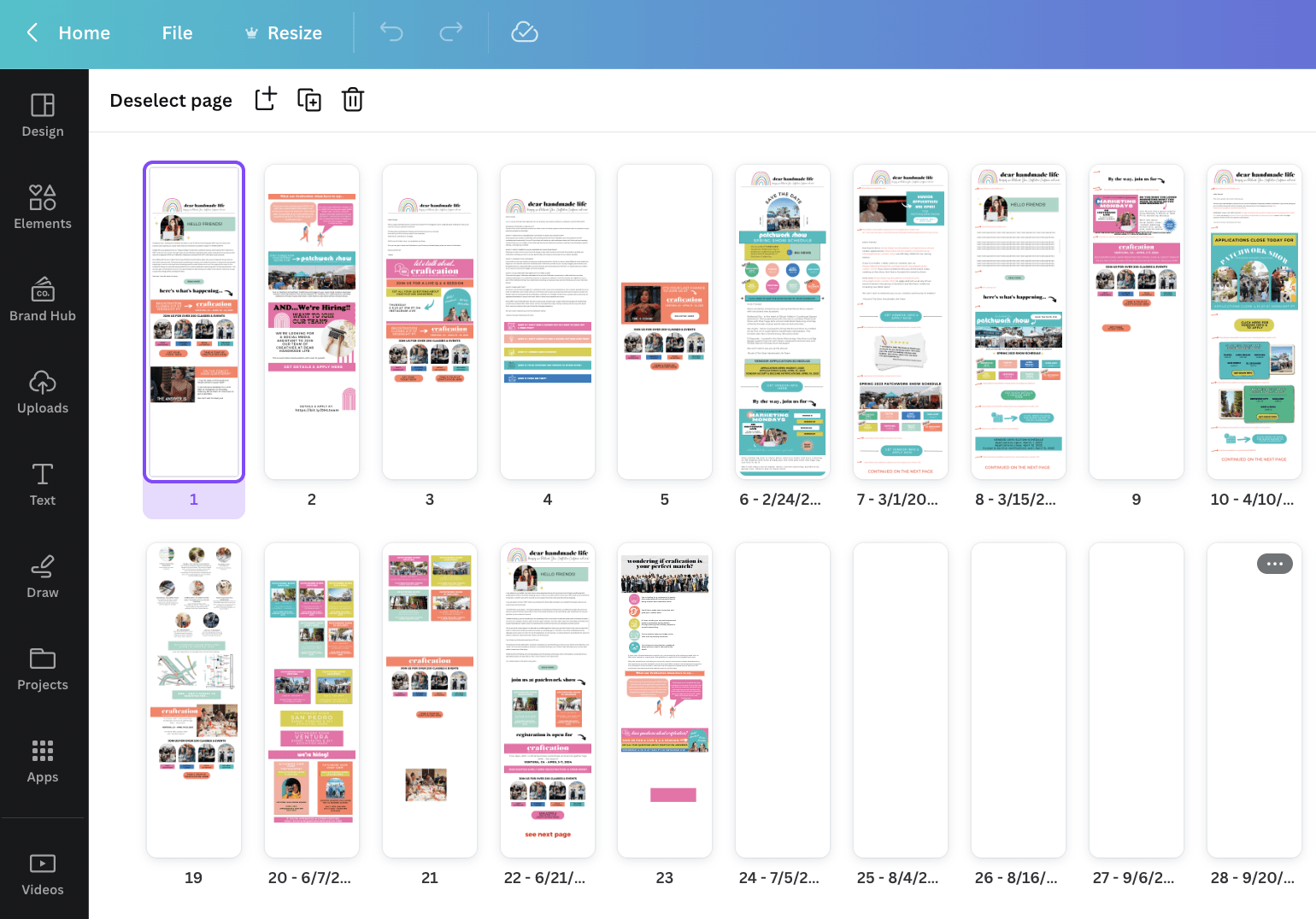This screenshot has height=919, width=1316.
Task: Duplicate the selected page
Action: click(x=309, y=100)
